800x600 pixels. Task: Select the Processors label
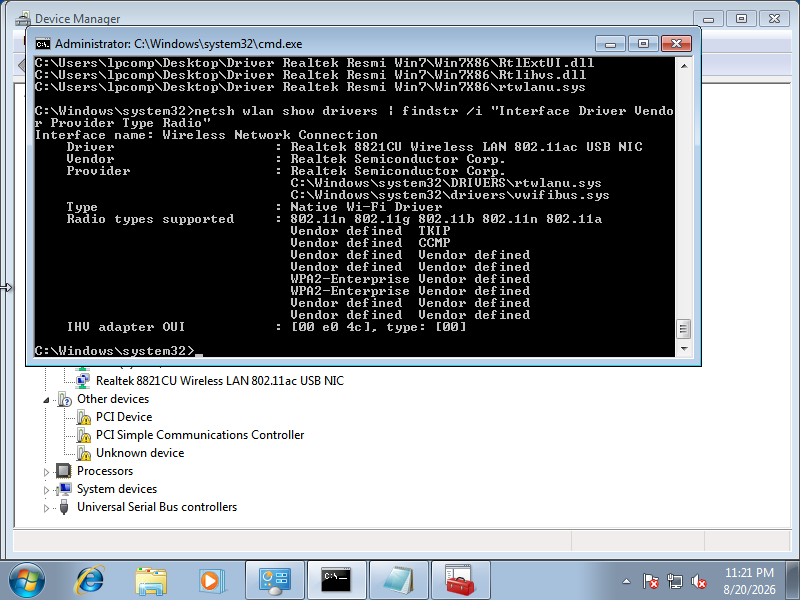tap(105, 471)
